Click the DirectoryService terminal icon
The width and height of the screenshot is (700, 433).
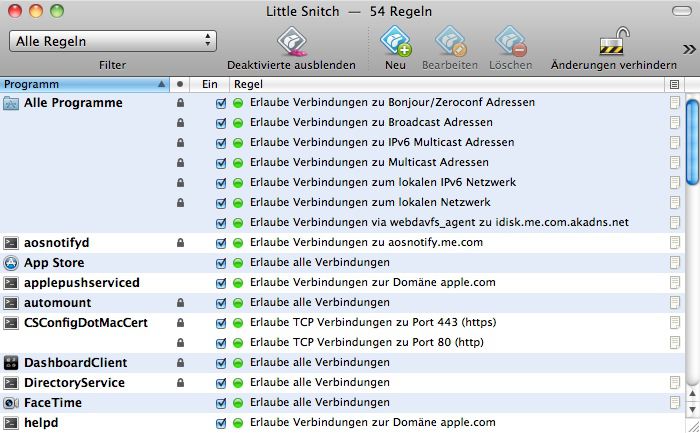[11, 383]
